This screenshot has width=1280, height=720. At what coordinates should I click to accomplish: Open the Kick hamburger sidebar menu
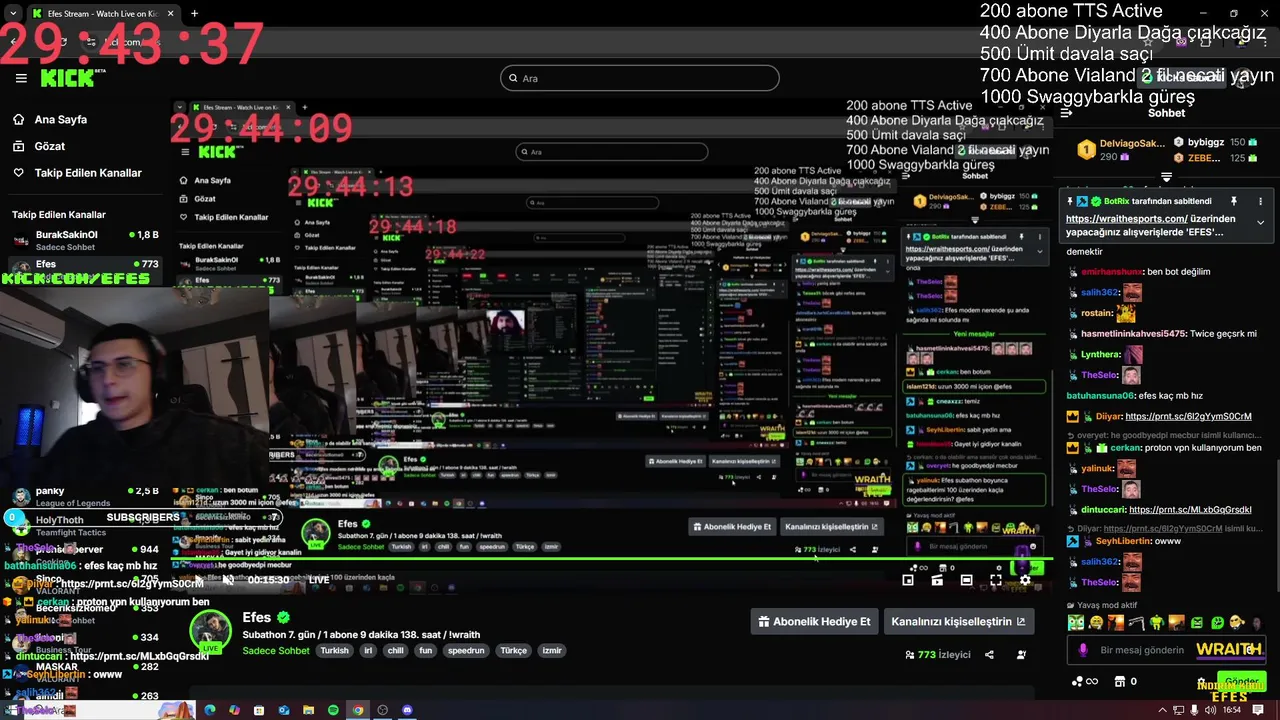(21, 78)
